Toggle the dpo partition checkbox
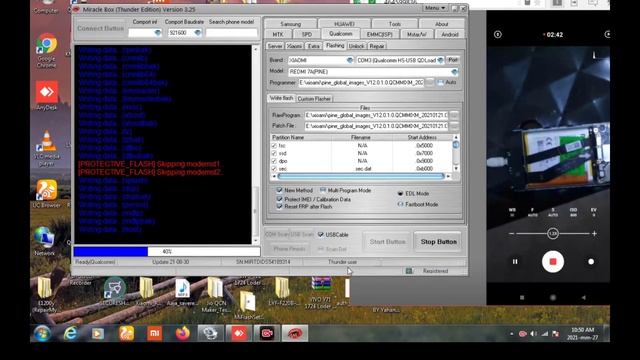Viewport: 640px width, 360px height. 274,161
